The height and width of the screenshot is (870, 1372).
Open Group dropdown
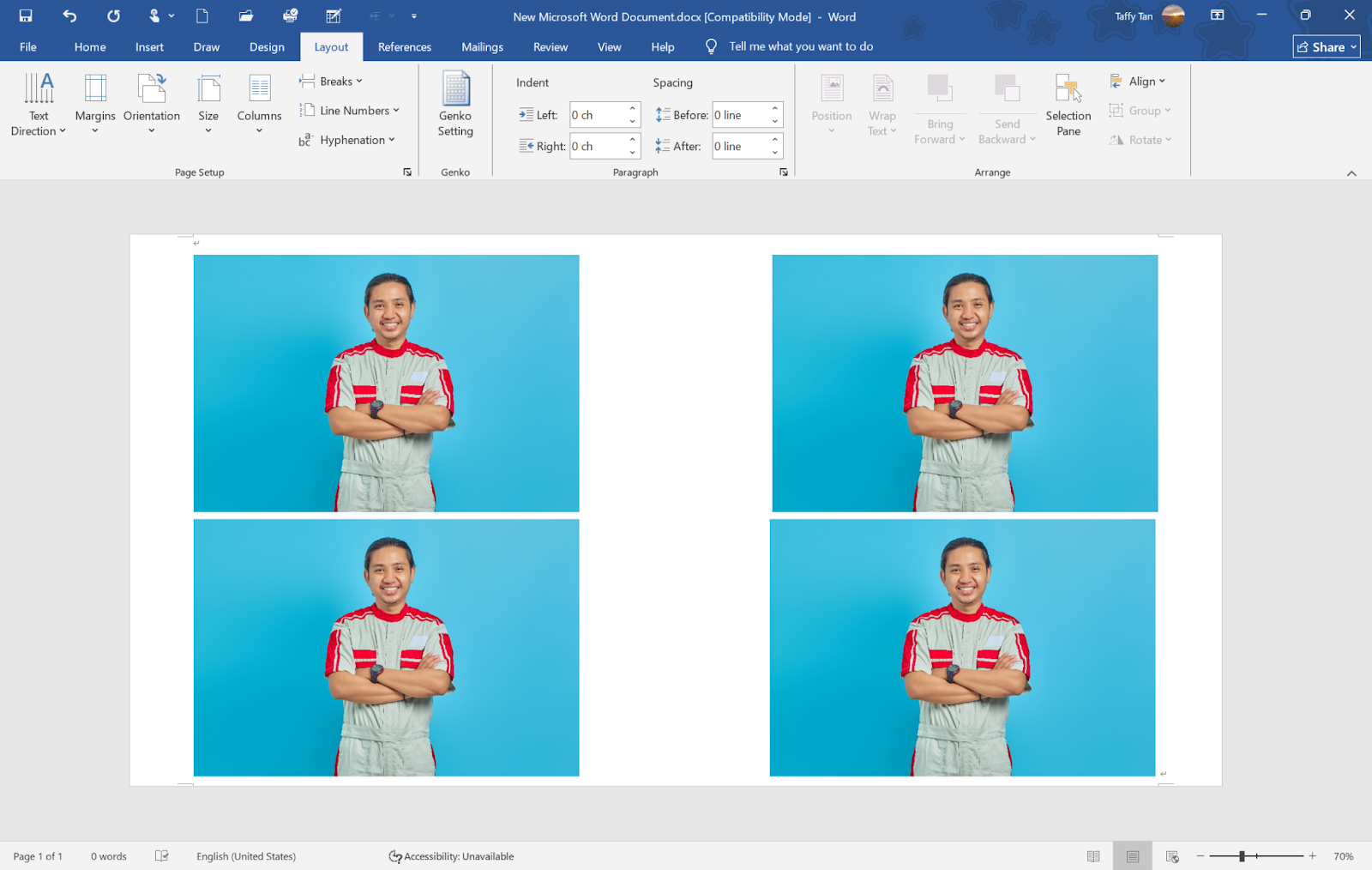[1140, 111]
